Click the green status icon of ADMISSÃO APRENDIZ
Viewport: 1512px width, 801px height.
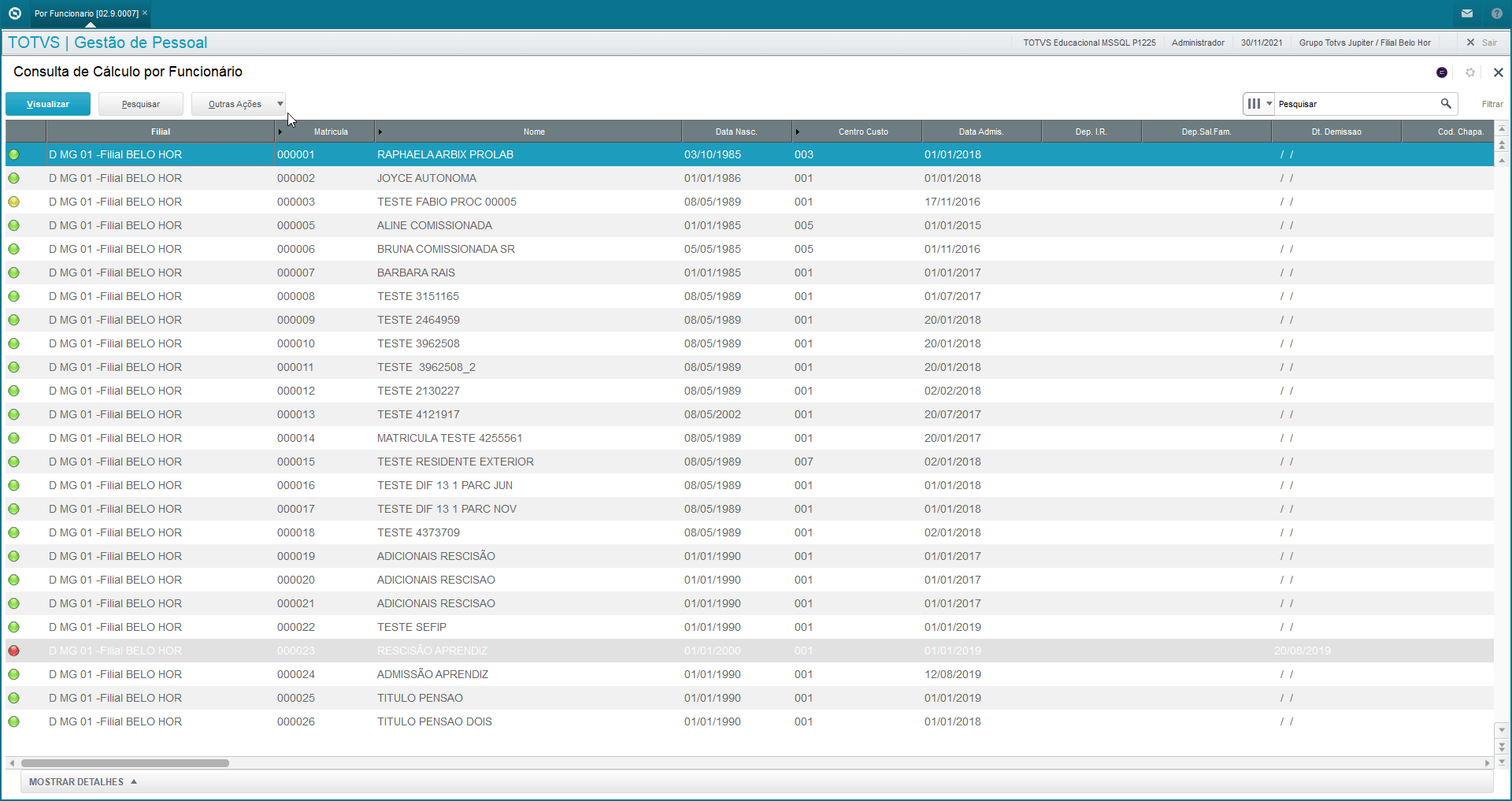pyautogui.click(x=13, y=674)
